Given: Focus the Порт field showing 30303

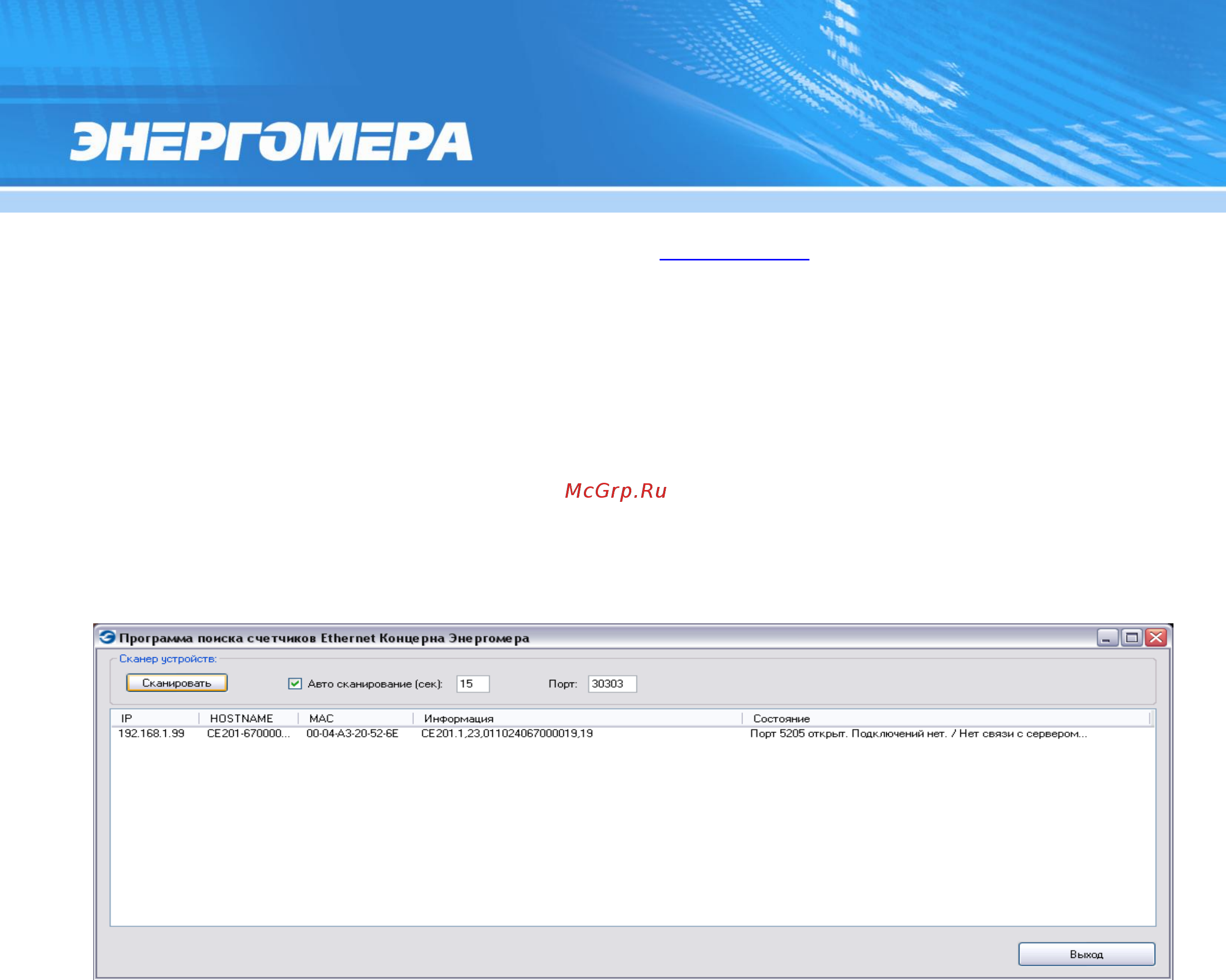Looking at the screenshot, I should 612,683.
